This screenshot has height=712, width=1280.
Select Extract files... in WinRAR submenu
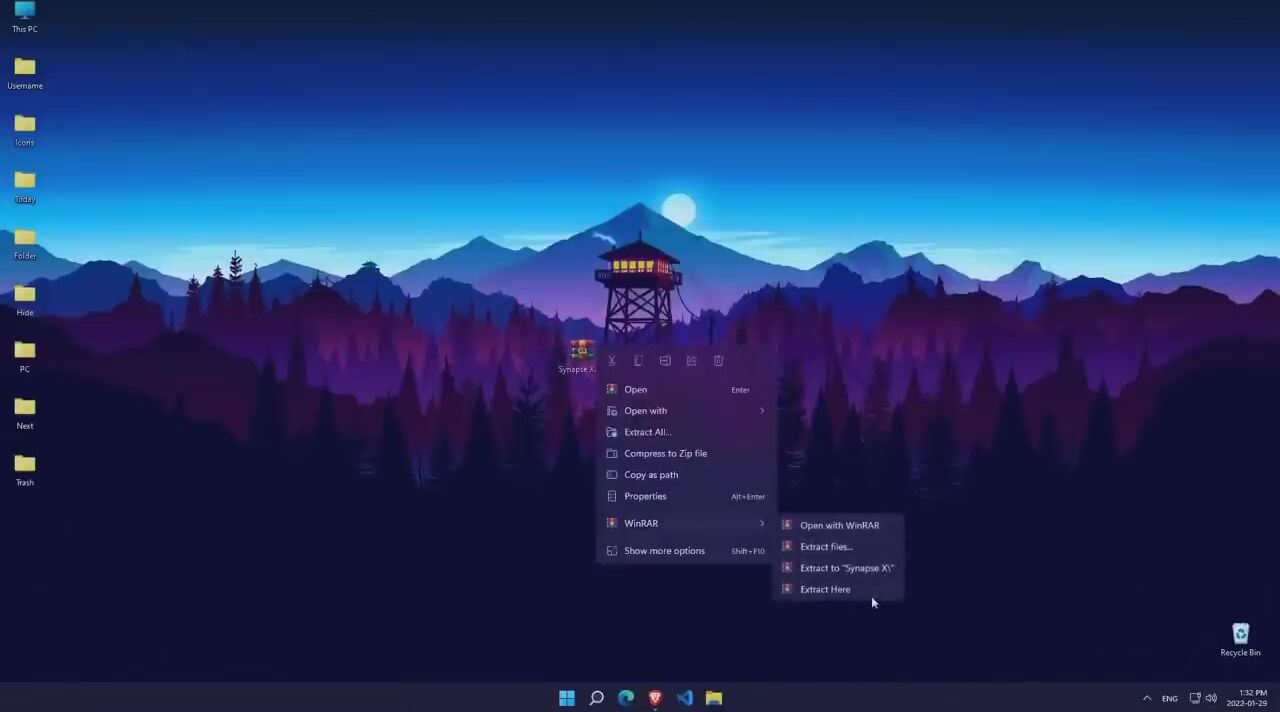point(826,547)
